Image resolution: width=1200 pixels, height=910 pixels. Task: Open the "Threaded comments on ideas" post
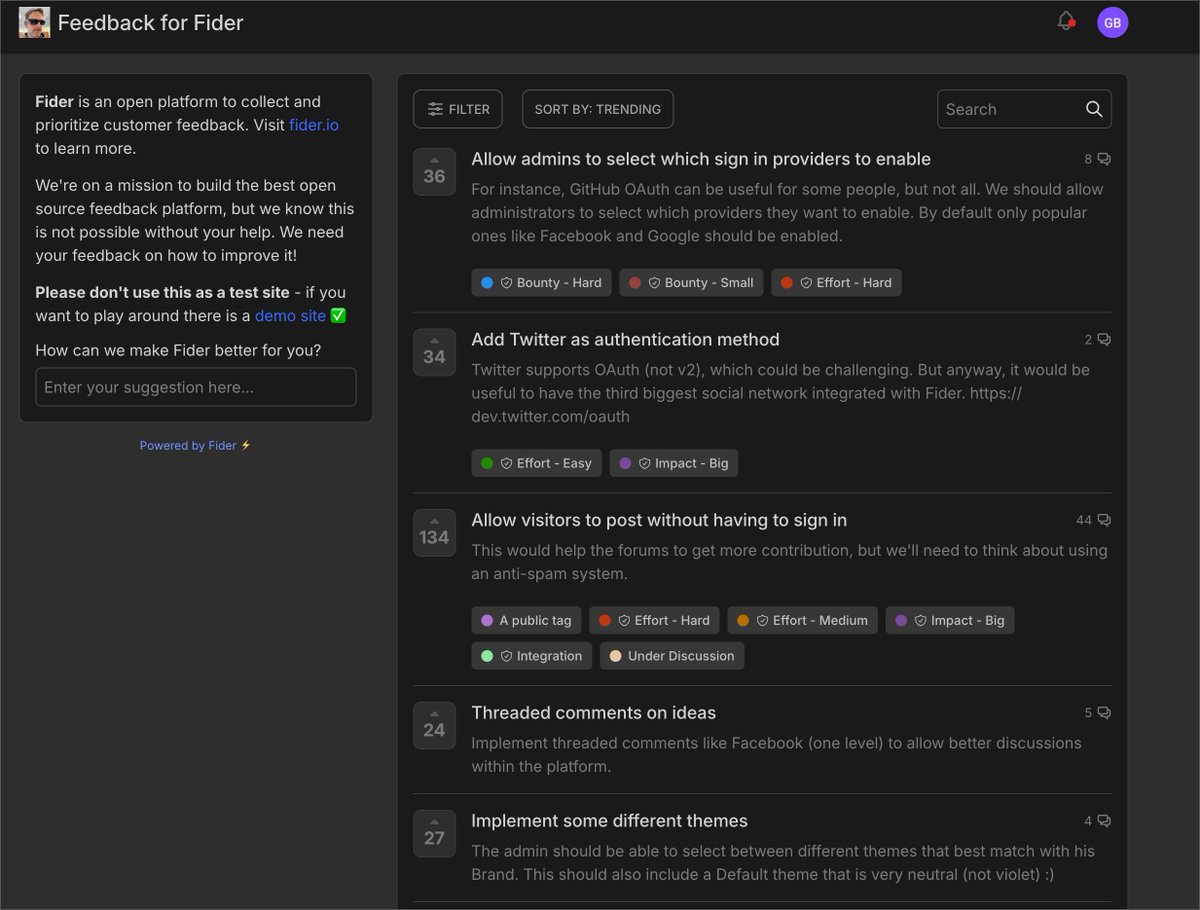point(593,712)
